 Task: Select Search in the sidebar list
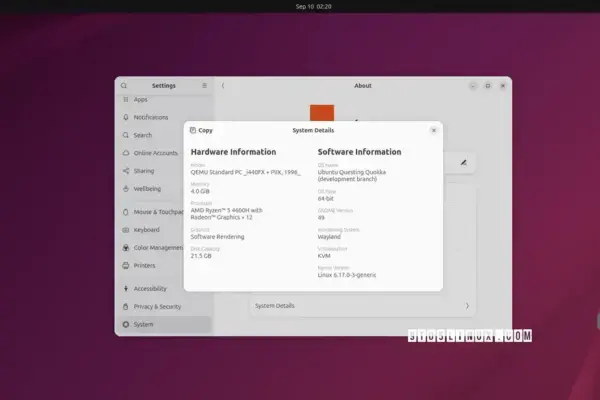[164, 135]
